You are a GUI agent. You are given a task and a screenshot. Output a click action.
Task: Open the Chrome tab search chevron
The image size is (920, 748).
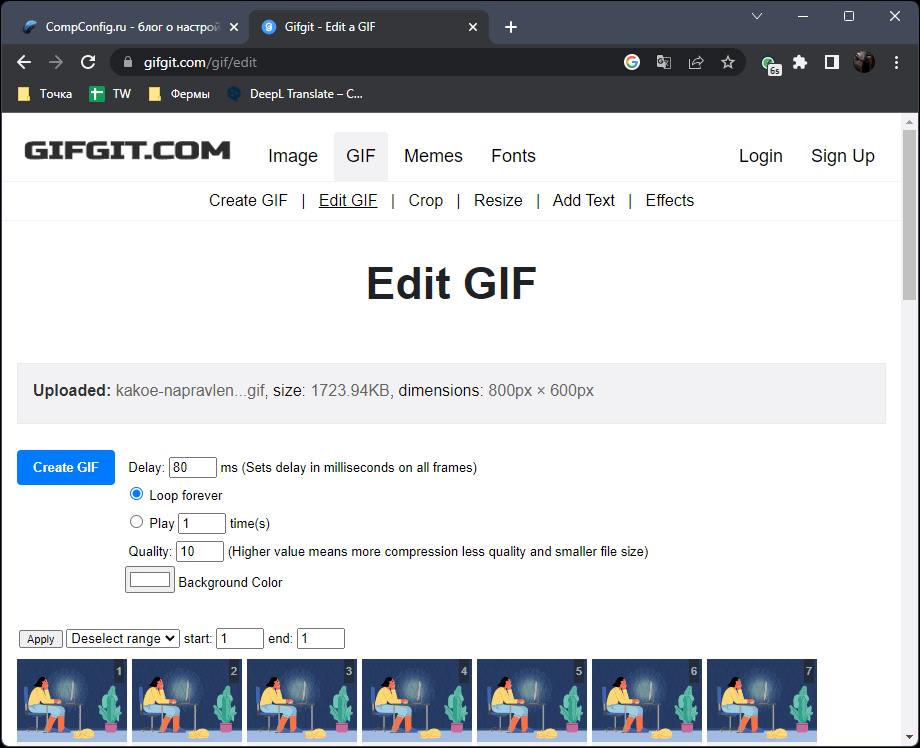tap(759, 16)
